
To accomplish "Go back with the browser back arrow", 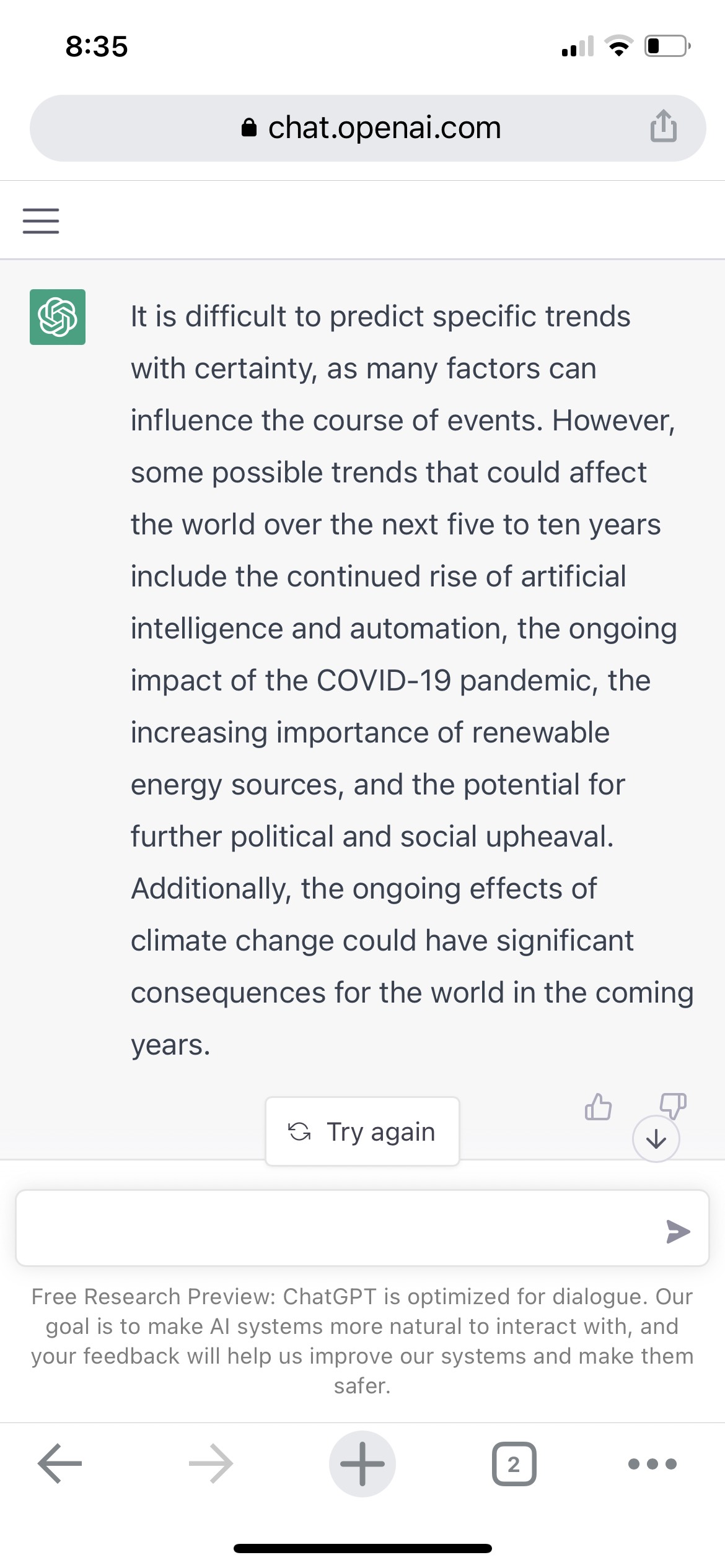I will pos(59,1463).
